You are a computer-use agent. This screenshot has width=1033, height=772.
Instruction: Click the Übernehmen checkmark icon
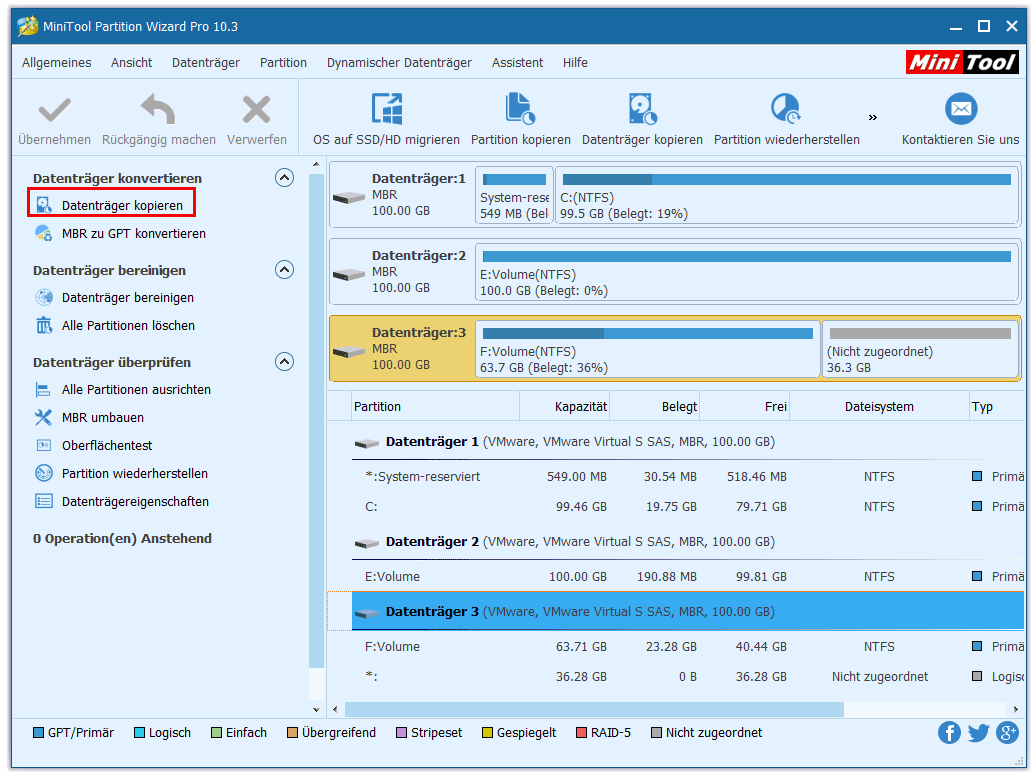(x=54, y=109)
